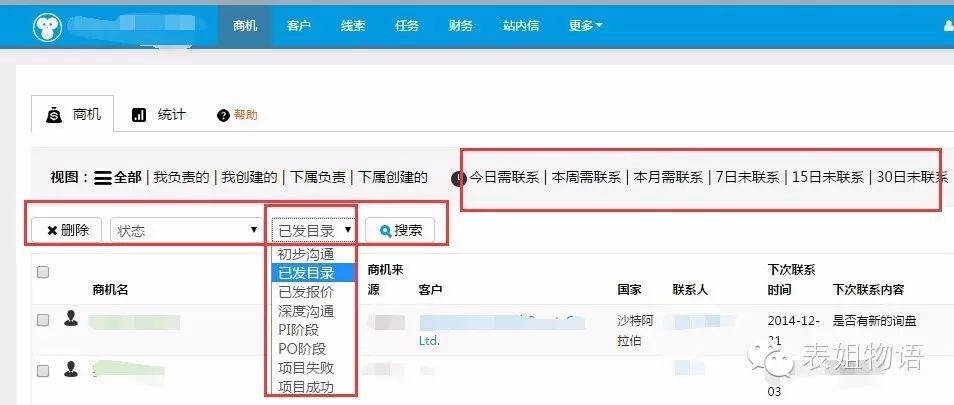Click the clock icon before 今日需联系
Screen dimensions: 954x405
click(458, 178)
